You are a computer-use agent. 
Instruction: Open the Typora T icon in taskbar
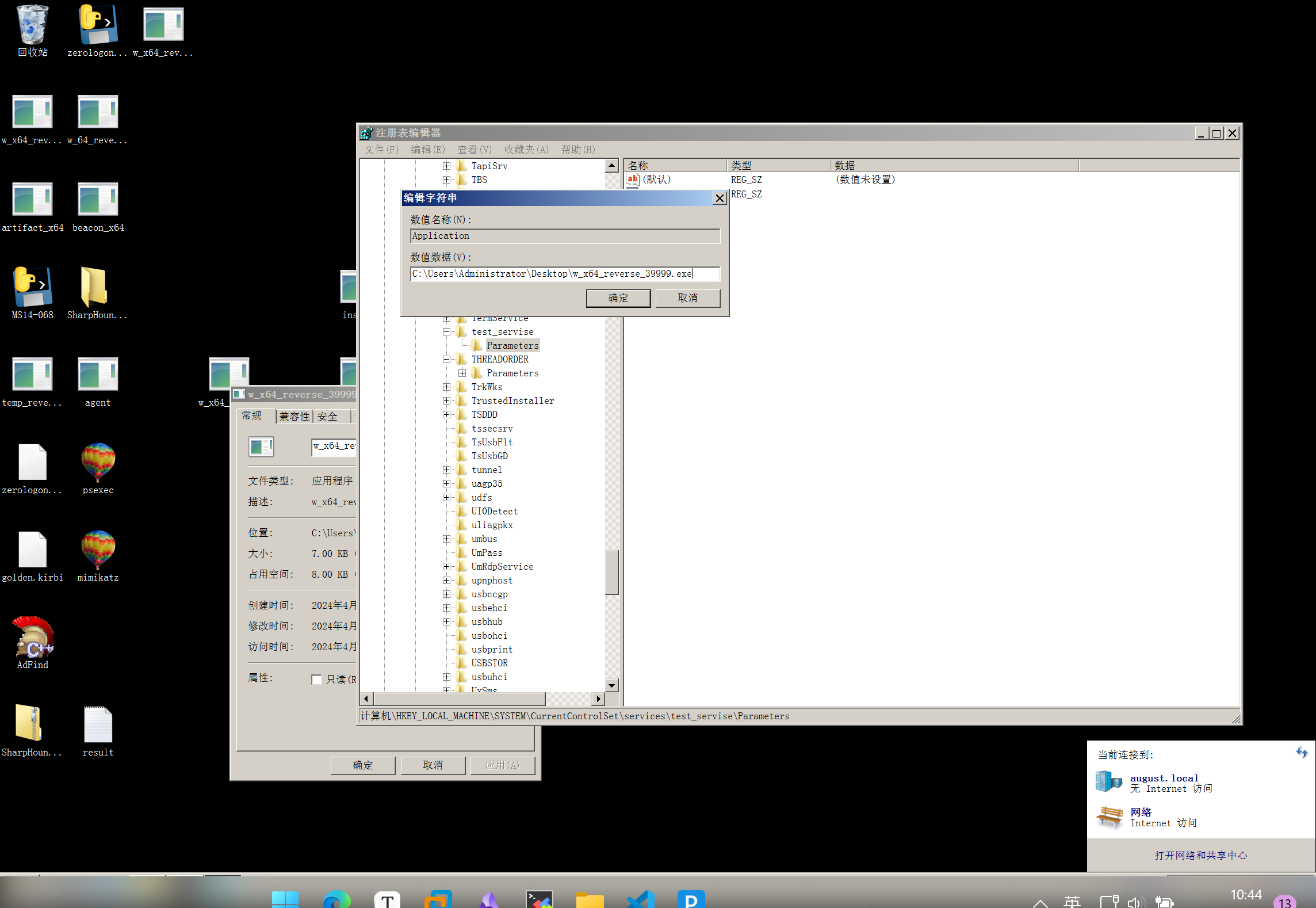(388, 899)
